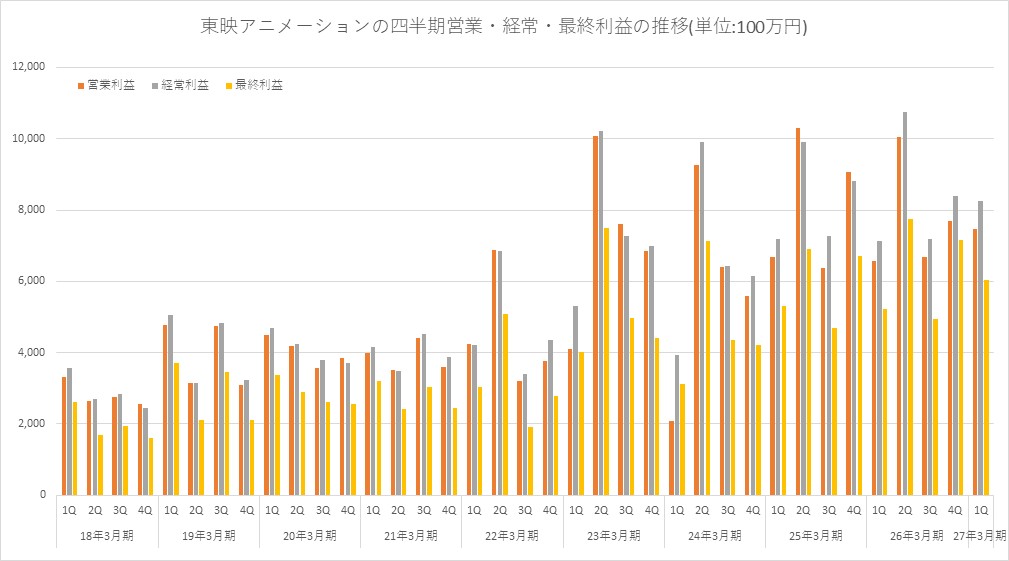
Task: Click the 10,000 y-axis label
Action: pyautogui.click(x=29, y=138)
